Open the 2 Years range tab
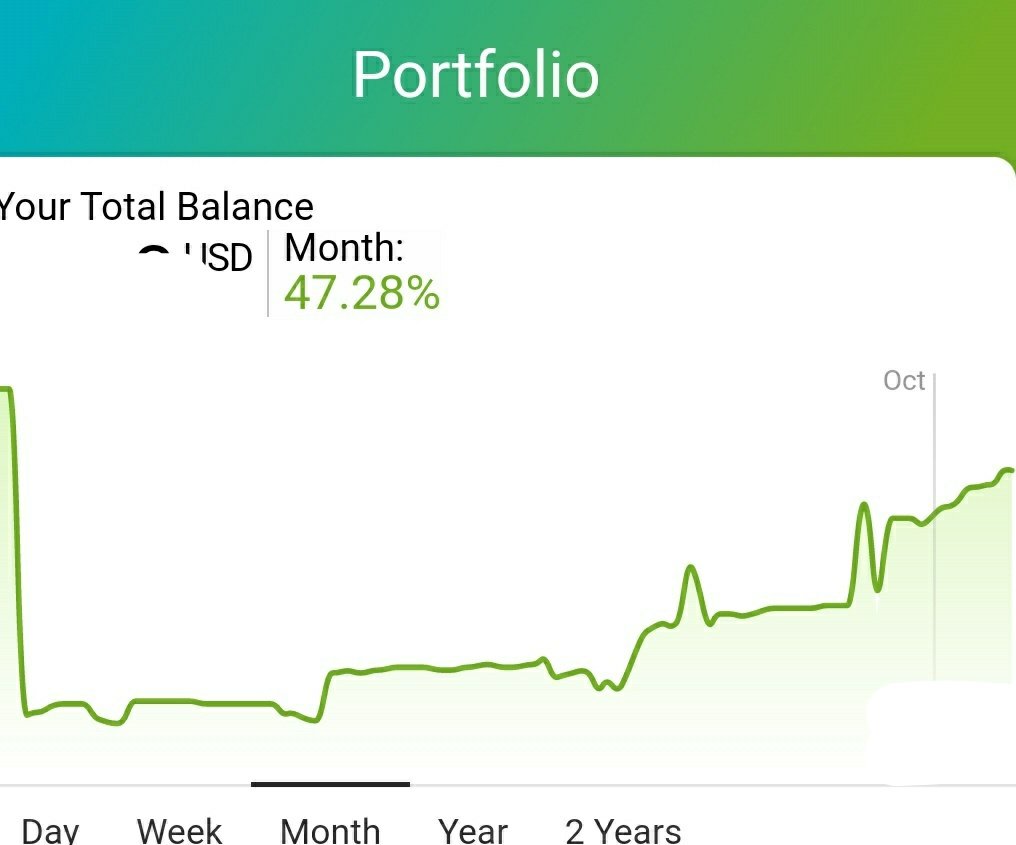The width and height of the screenshot is (1016, 845). point(623,830)
